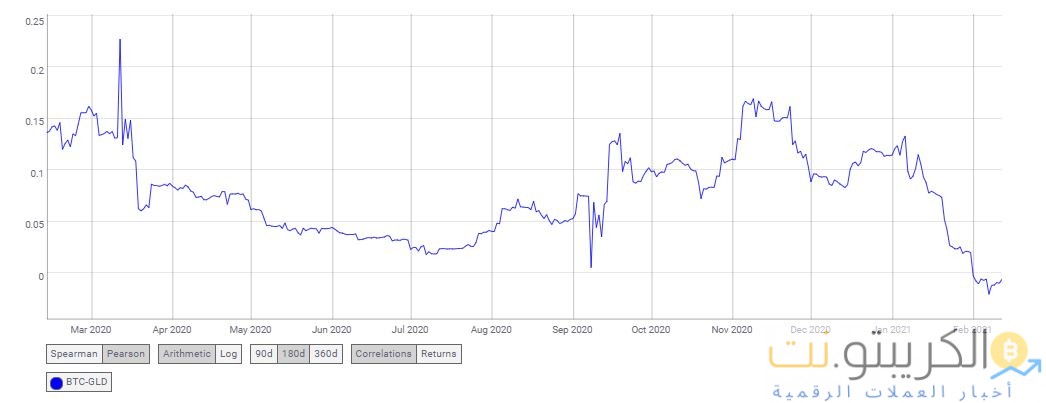The width and height of the screenshot is (1046, 403).
Task: Switch correlation method to Spearman
Action: tap(74, 353)
